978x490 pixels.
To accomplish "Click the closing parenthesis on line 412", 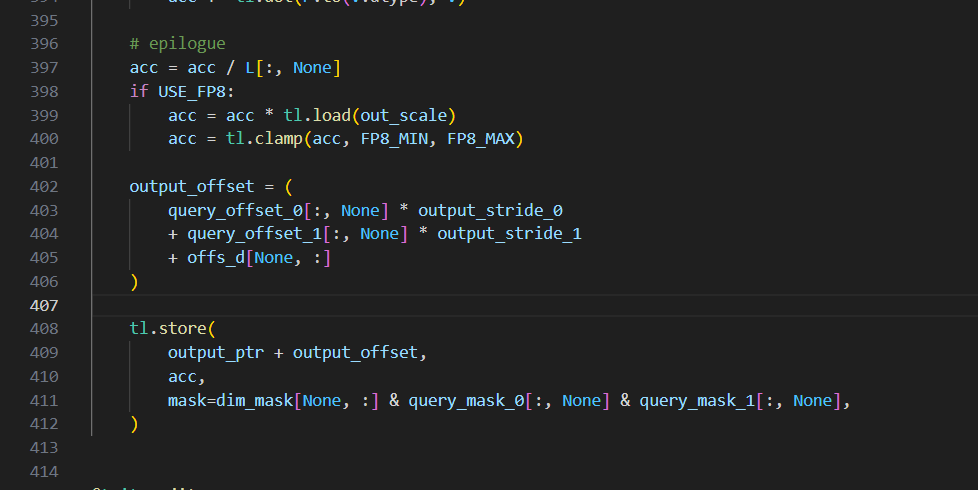I will click(133, 424).
